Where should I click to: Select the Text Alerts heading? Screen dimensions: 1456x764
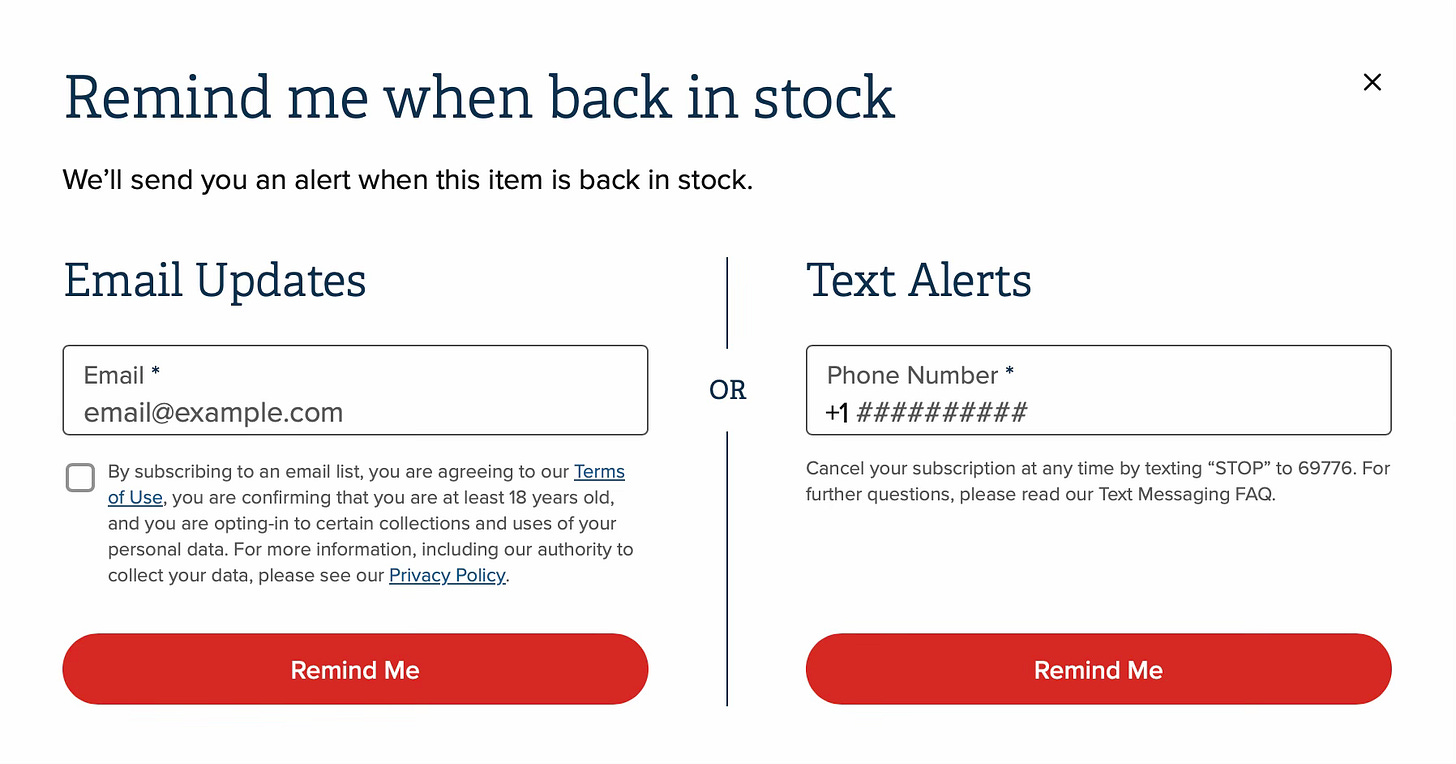(918, 280)
